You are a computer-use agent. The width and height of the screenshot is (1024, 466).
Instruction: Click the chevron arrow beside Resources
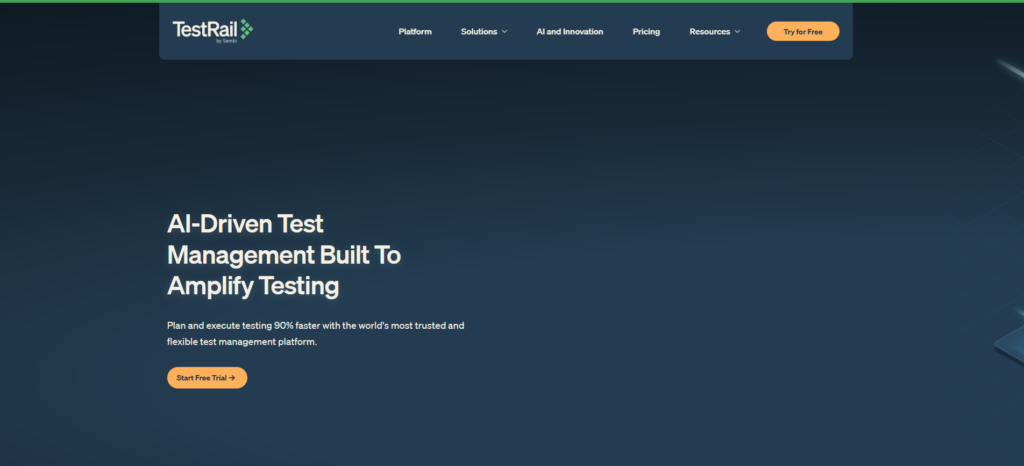click(x=737, y=32)
